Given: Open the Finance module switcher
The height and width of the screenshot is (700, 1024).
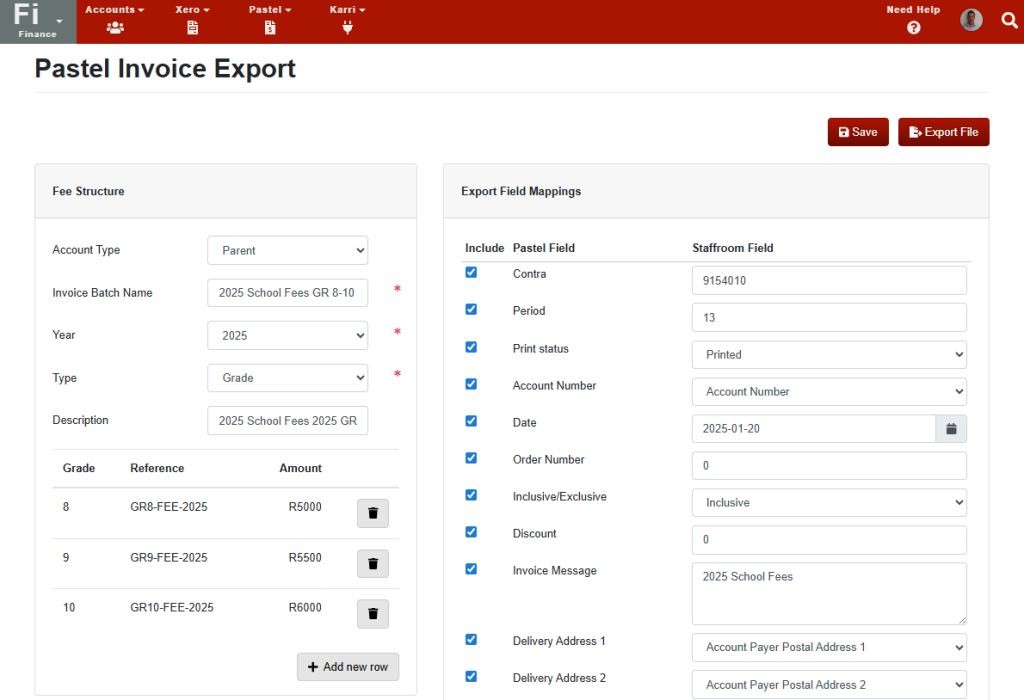Looking at the screenshot, I should click(38, 22).
